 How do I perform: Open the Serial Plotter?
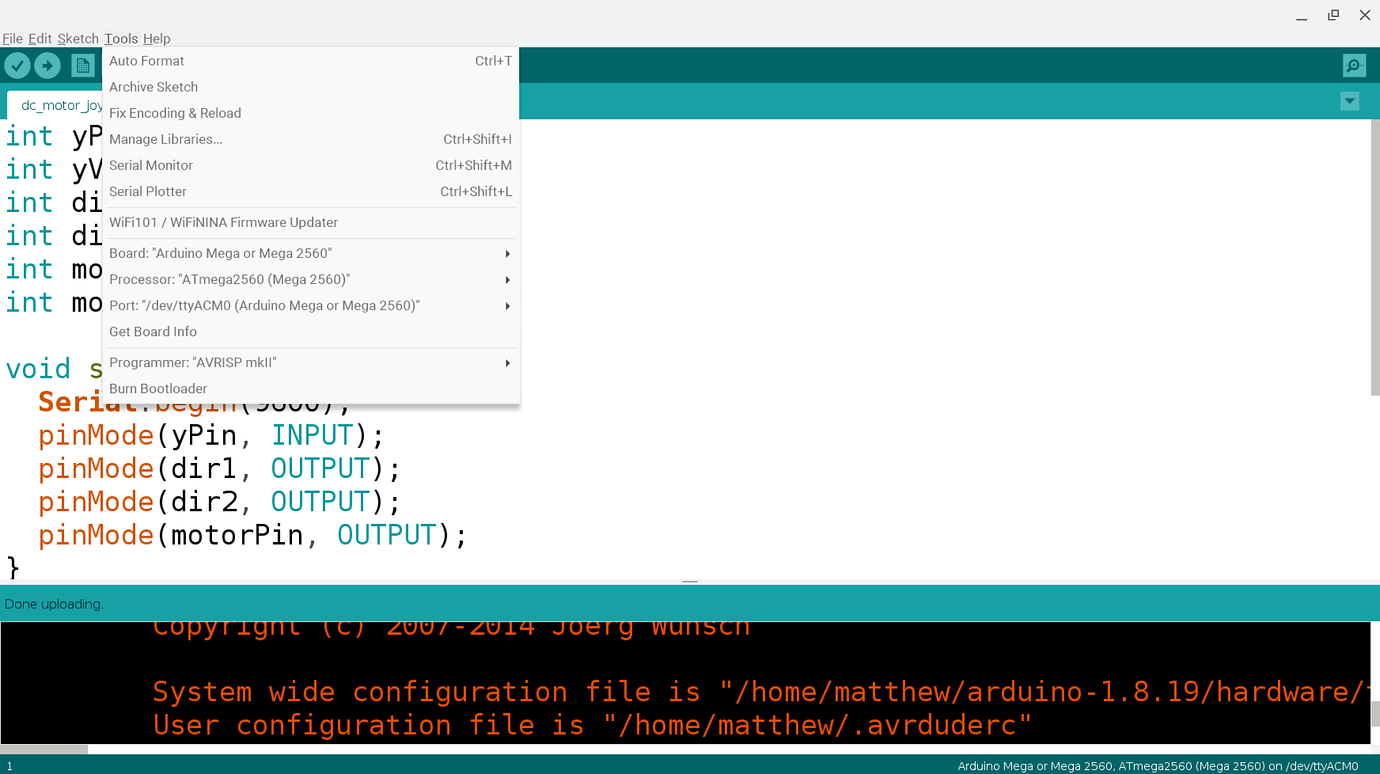147,191
